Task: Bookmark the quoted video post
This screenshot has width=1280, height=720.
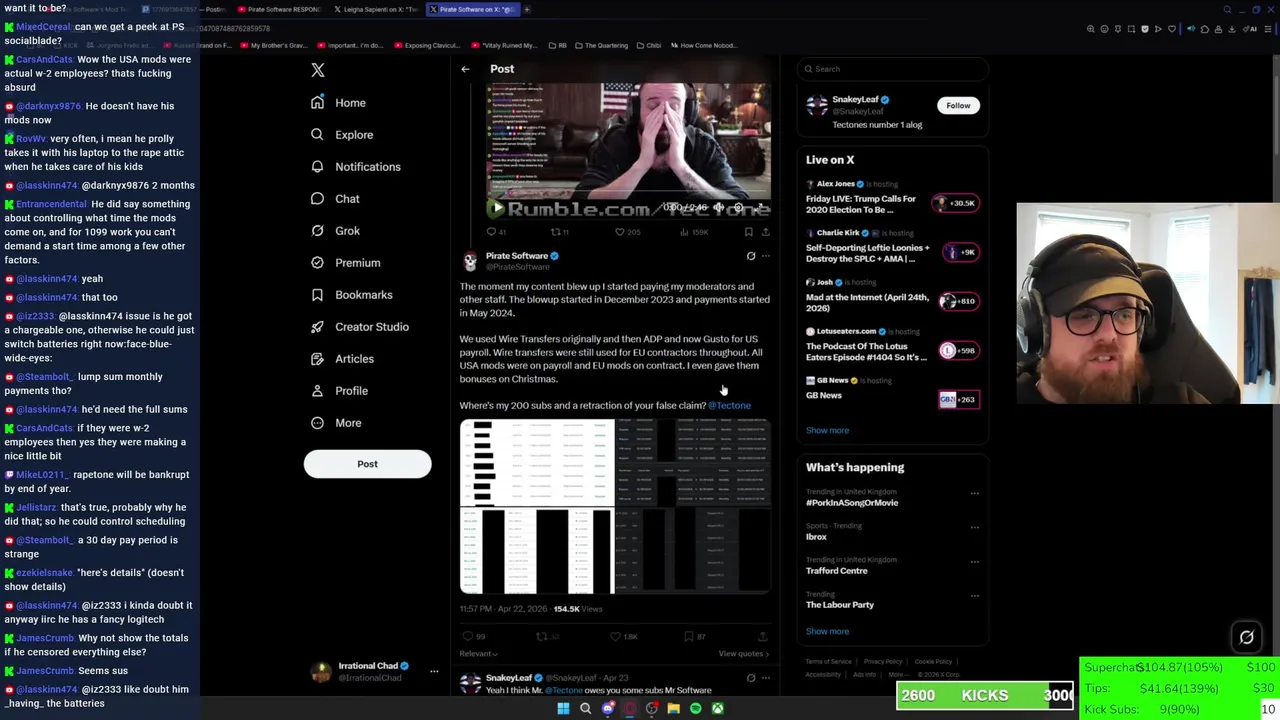Action: coord(748,232)
